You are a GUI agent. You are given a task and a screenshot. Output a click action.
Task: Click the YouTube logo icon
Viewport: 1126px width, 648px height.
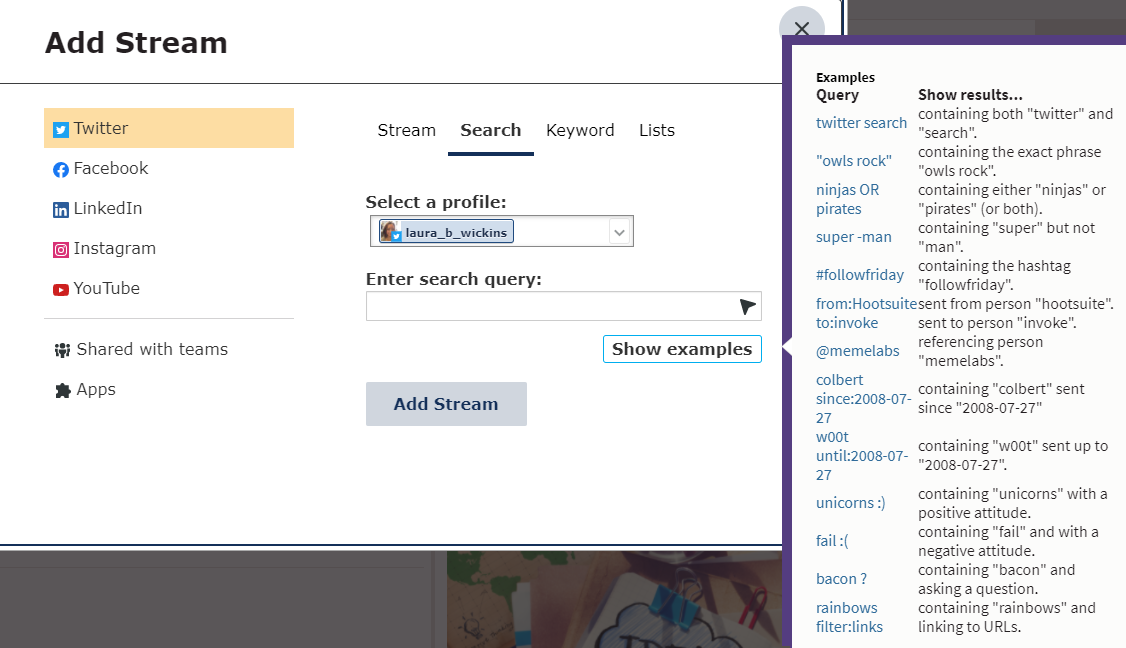[x=61, y=290]
